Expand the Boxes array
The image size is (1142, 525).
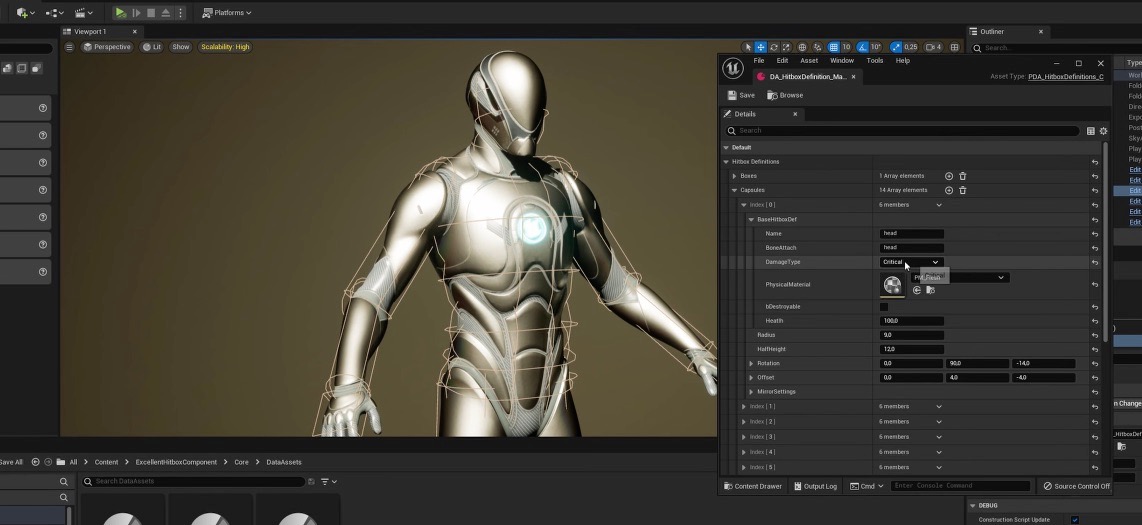[x=734, y=176]
